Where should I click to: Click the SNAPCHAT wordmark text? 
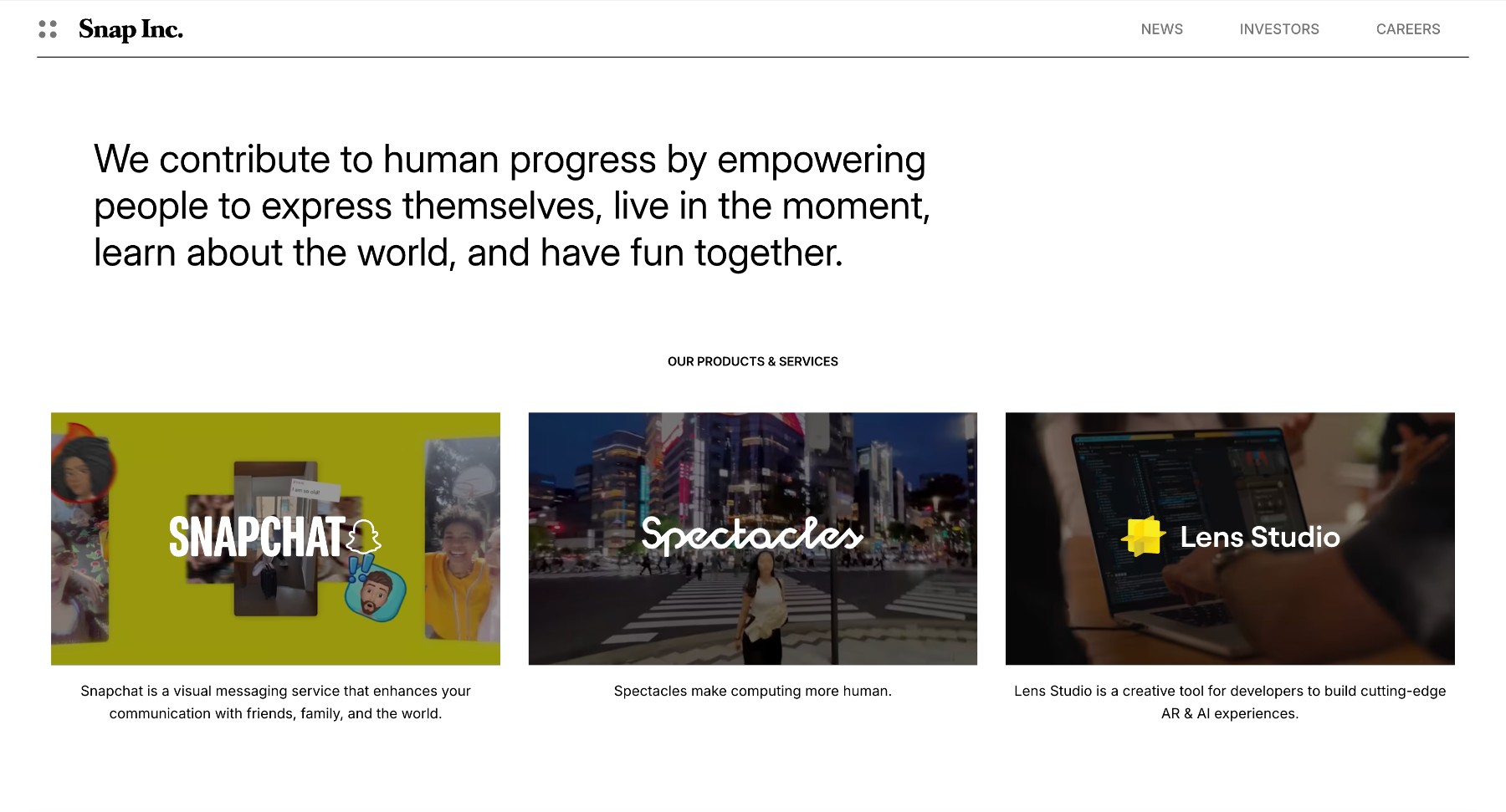pyautogui.click(x=257, y=537)
